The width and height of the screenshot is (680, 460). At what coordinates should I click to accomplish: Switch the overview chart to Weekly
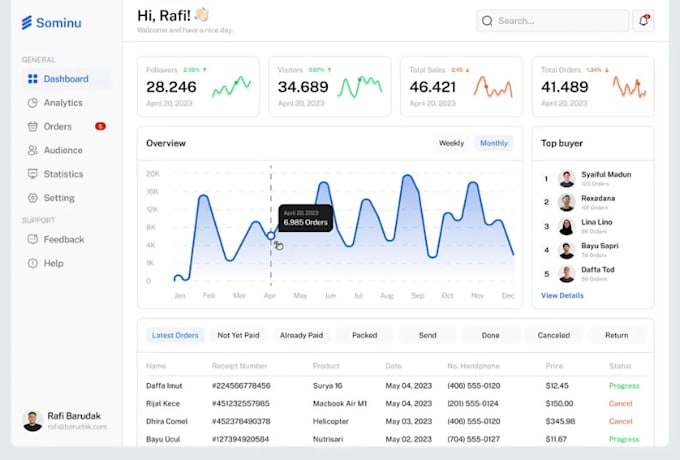point(451,143)
